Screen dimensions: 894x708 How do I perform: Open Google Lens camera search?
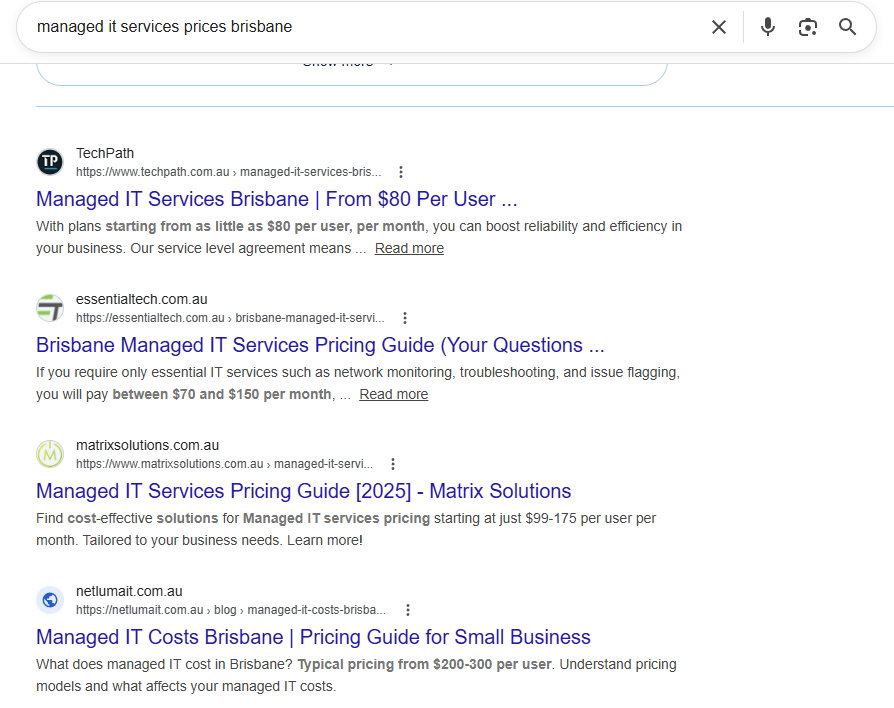coord(807,27)
